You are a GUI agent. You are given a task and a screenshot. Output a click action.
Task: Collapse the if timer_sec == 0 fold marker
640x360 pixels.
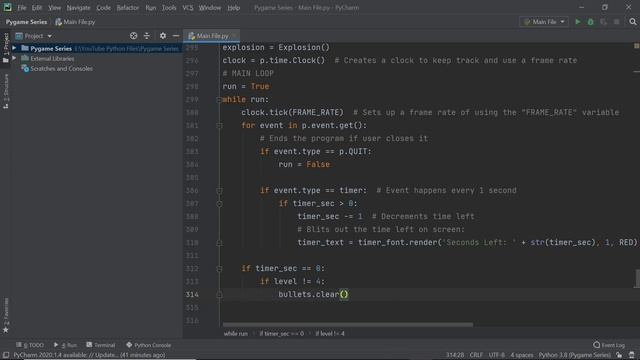pyautogui.click(x=219, y=269)
